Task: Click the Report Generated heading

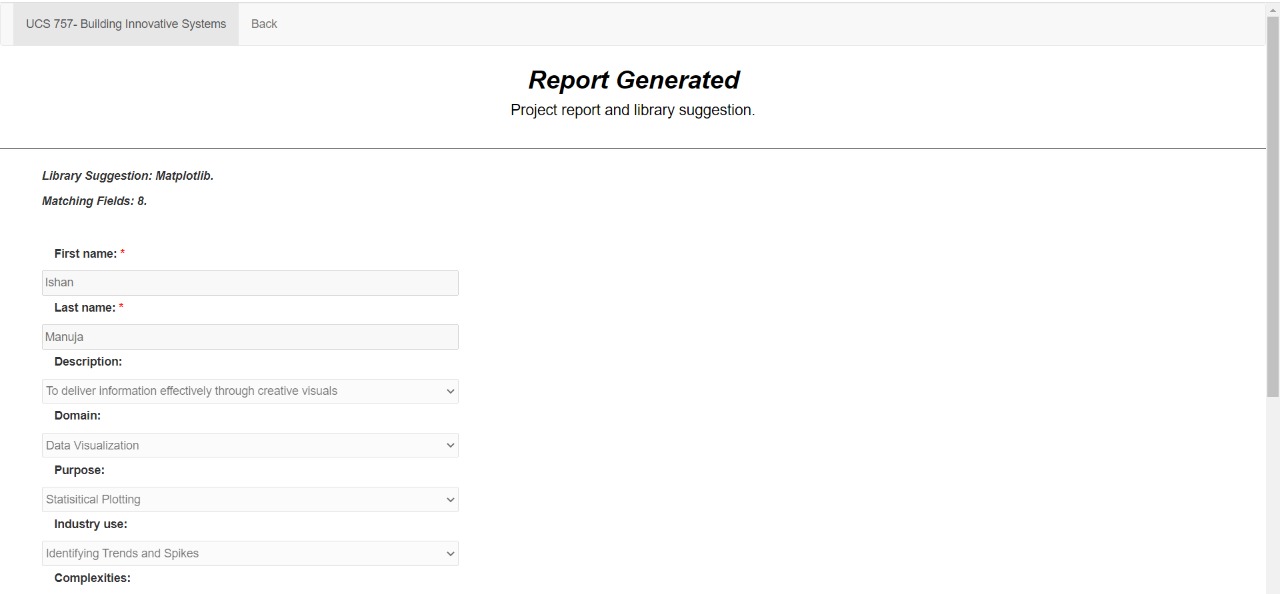Action: click(634, 79)
